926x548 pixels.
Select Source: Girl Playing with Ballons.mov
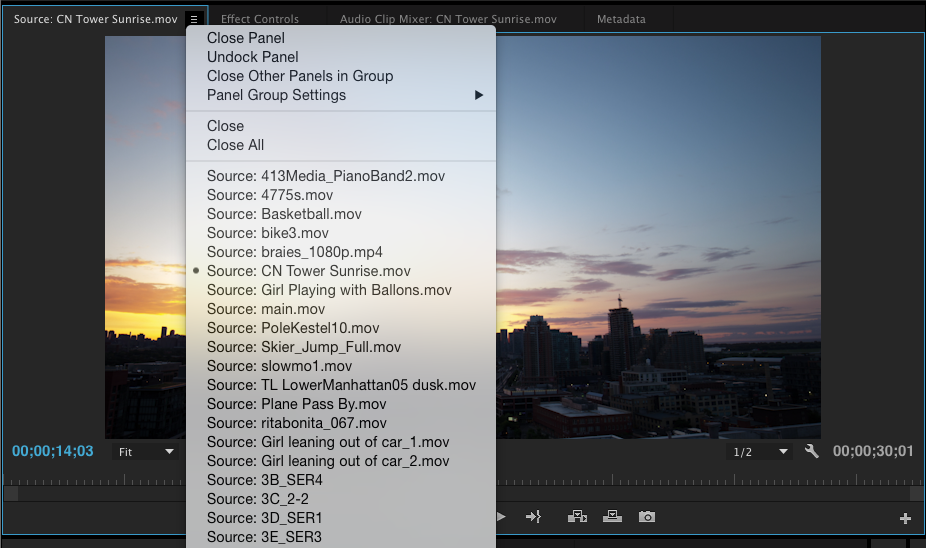pyautogui.click(x=341, y=290)
